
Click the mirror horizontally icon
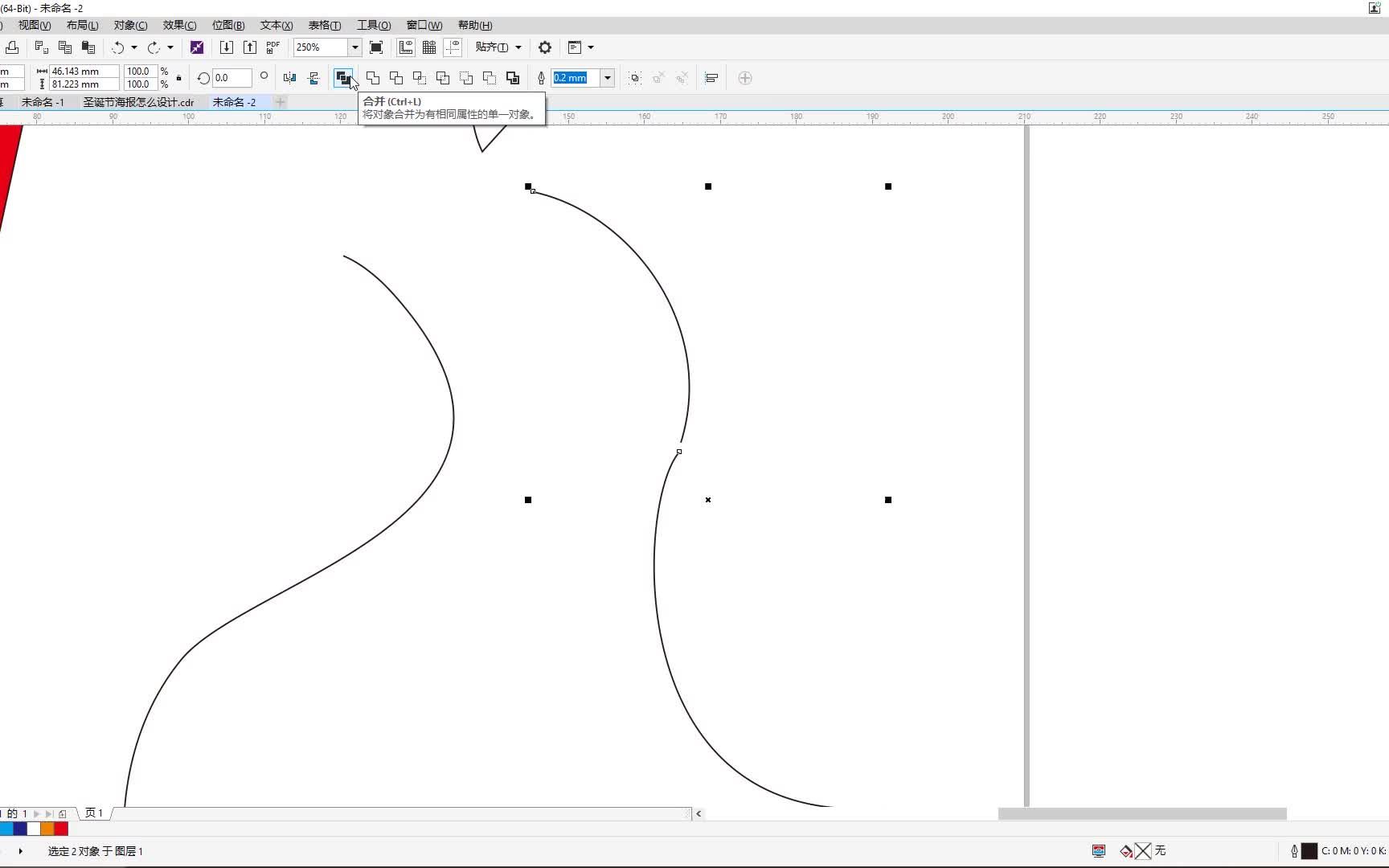[290, 78]
